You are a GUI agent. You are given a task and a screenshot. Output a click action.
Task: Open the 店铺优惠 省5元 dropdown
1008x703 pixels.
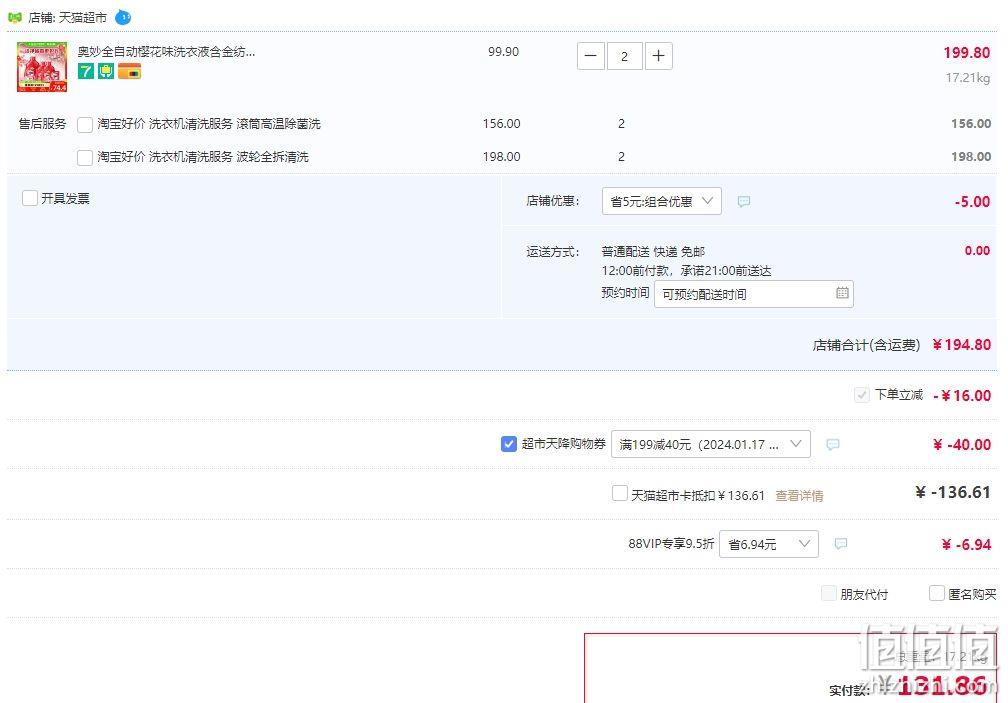click(x=662, y=201)
